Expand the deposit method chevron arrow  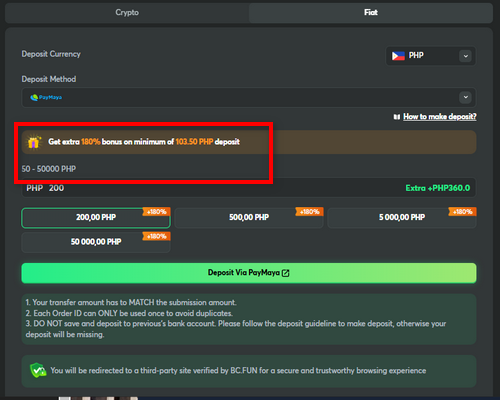[x=466, y=97]
